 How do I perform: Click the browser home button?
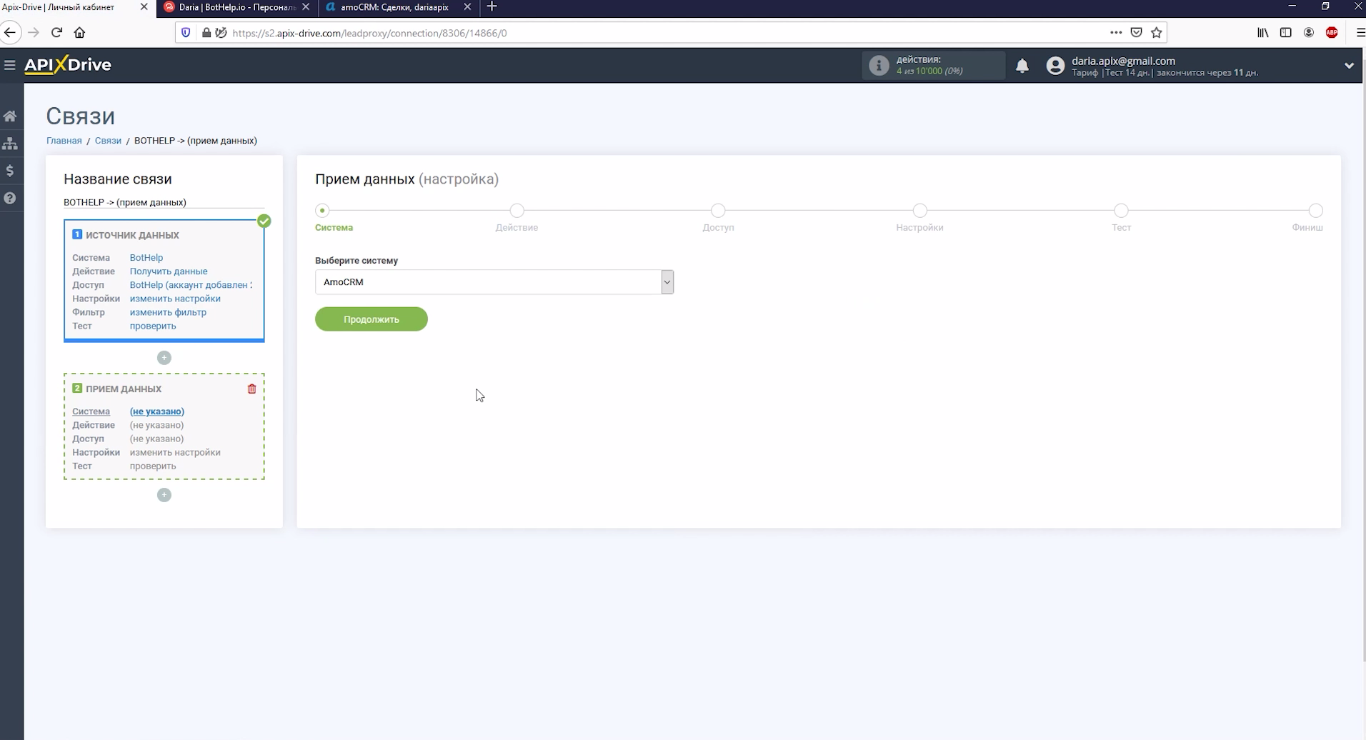80,32
